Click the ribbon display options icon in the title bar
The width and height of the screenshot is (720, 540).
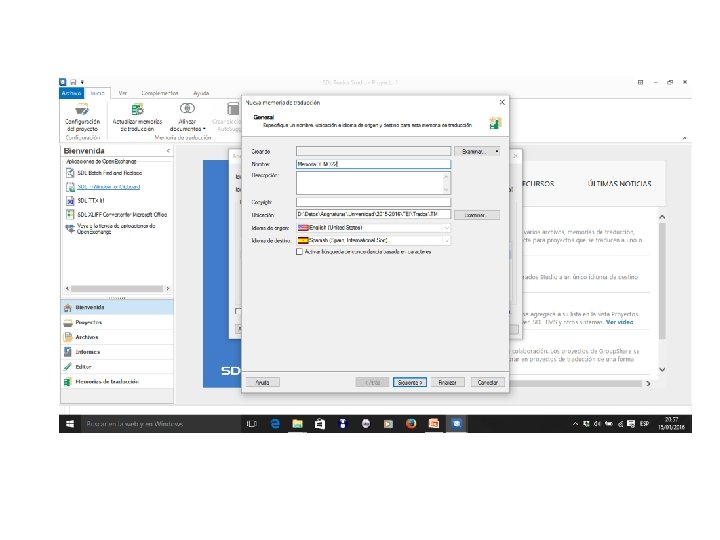640,82
